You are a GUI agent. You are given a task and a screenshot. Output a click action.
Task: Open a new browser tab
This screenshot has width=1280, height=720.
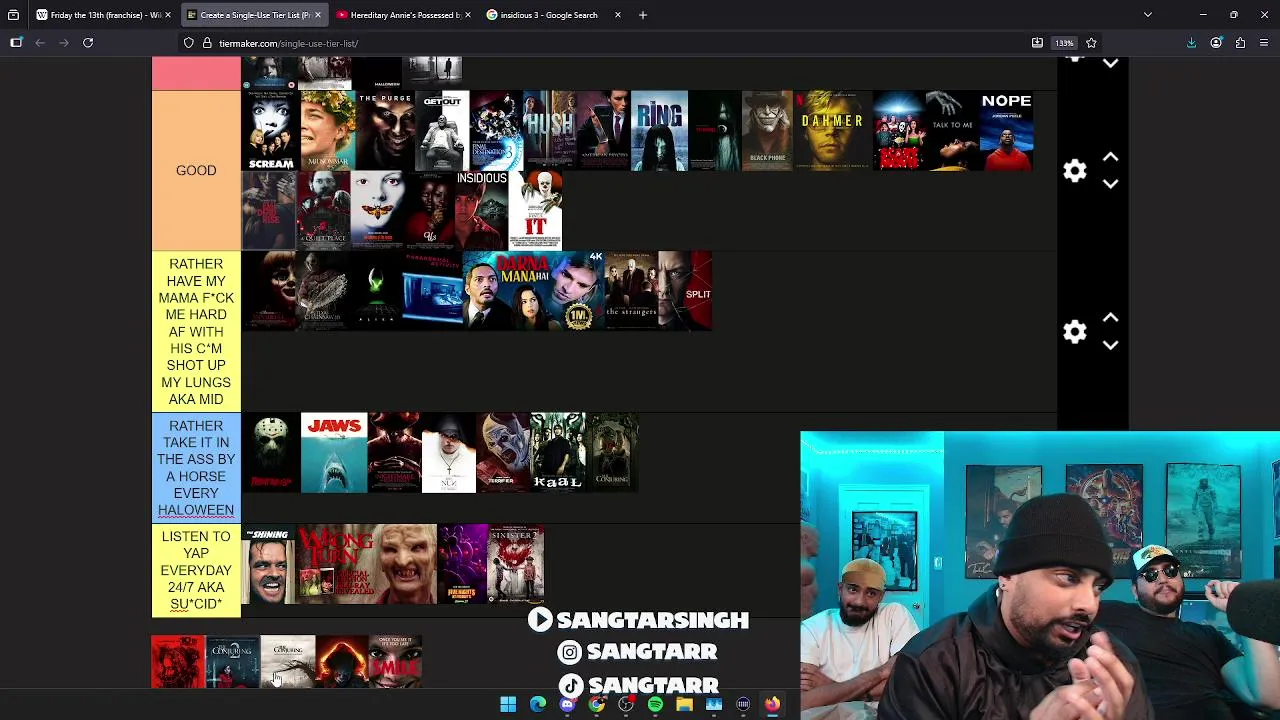point(643,15)
